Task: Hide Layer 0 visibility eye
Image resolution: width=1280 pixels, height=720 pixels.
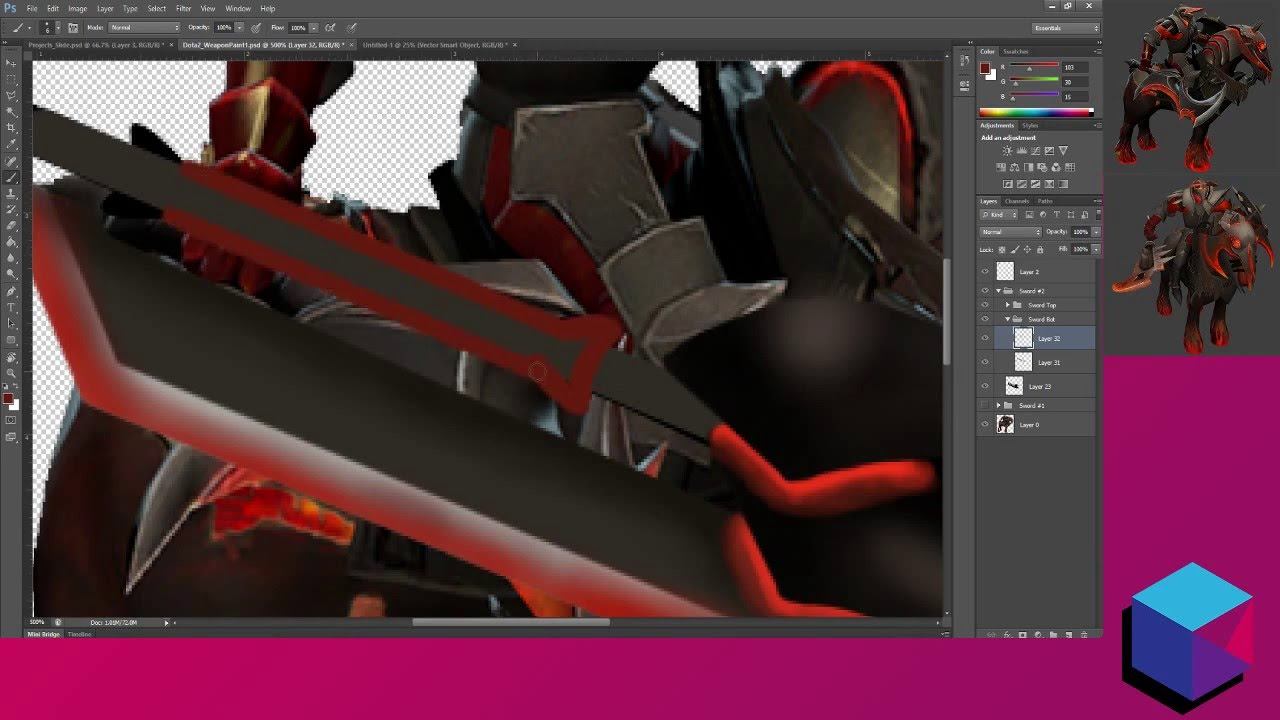Action: coord(985,425)
